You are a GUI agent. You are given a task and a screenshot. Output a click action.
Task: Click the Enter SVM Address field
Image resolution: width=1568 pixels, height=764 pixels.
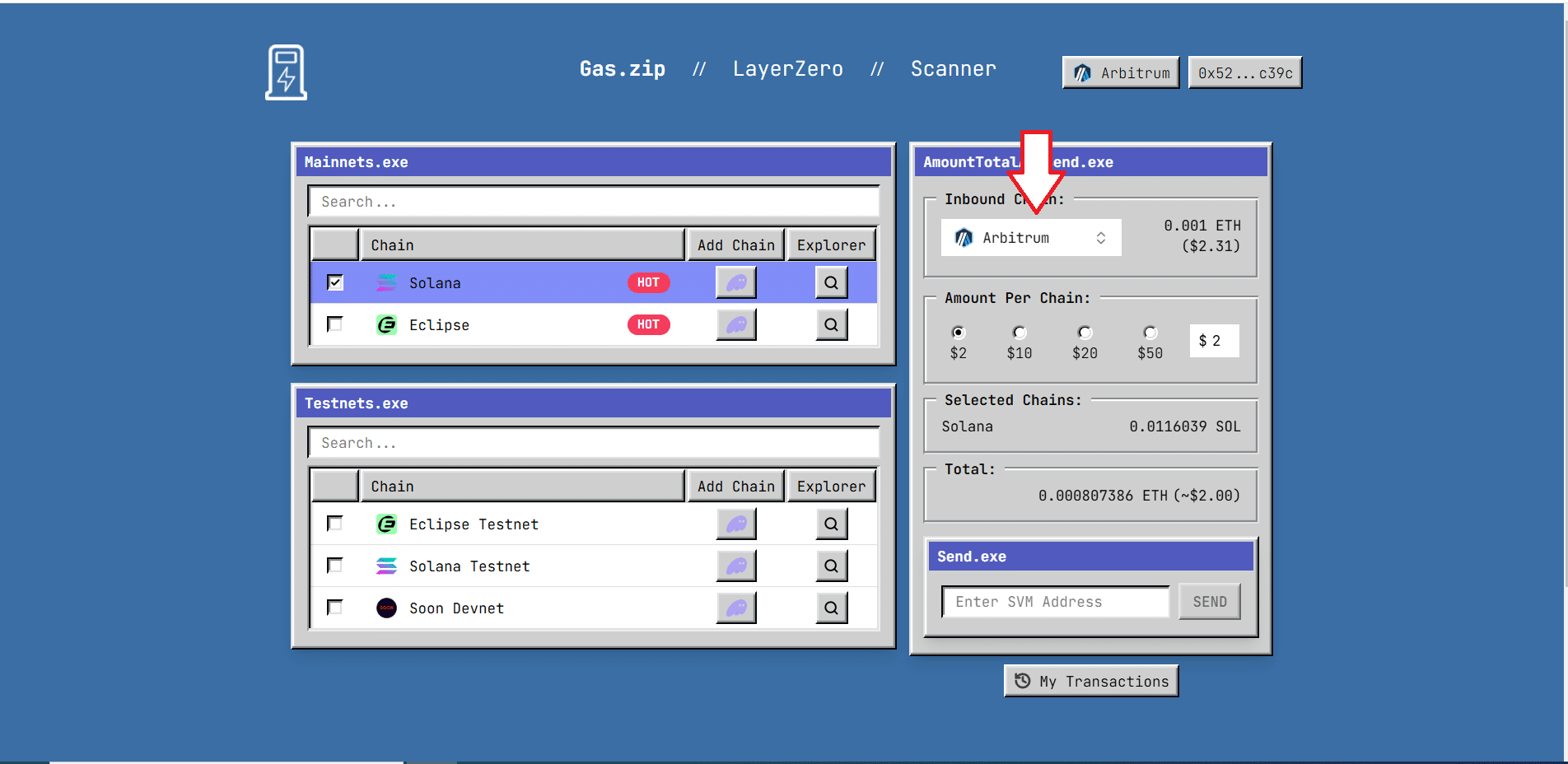(1056, 602)
